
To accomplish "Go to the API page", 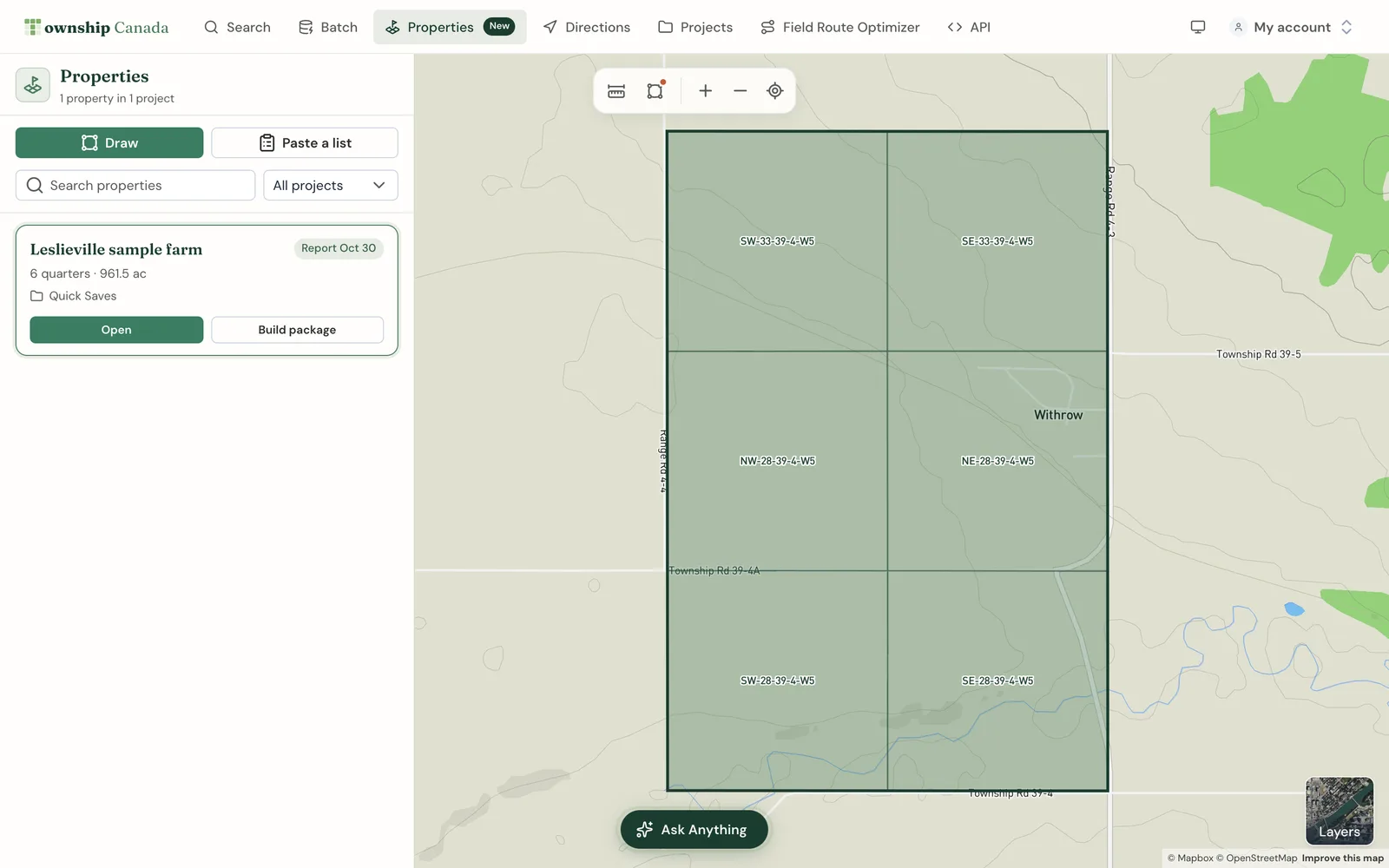I will (969, 27).
